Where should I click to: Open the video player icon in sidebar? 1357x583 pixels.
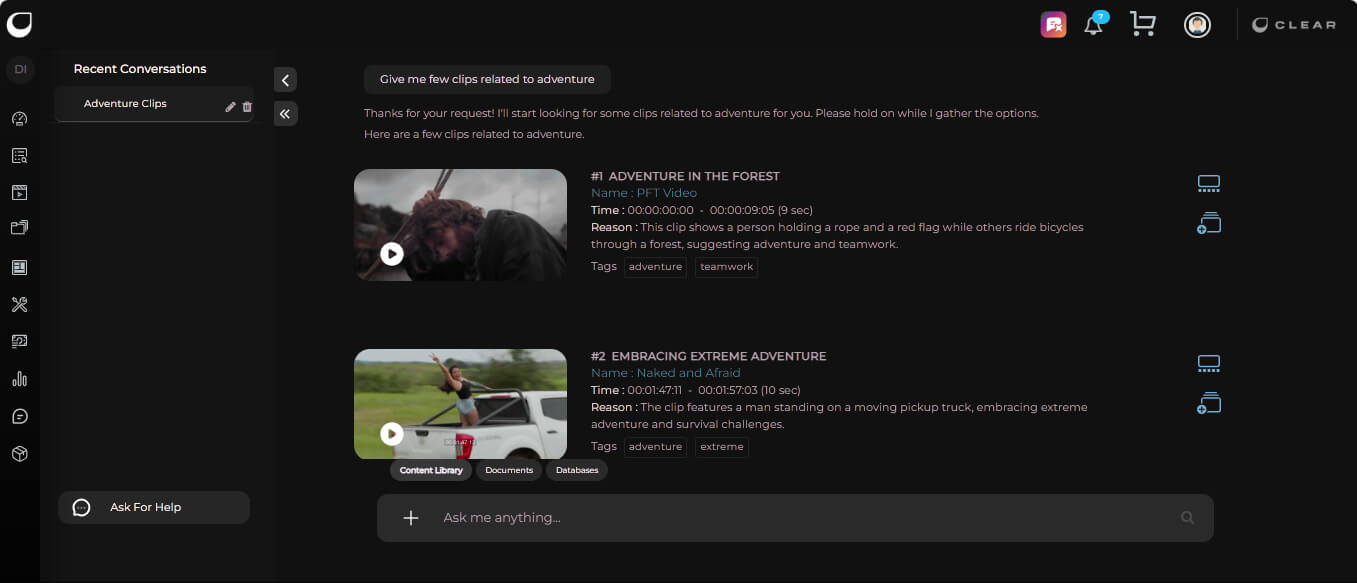[19, 193]
